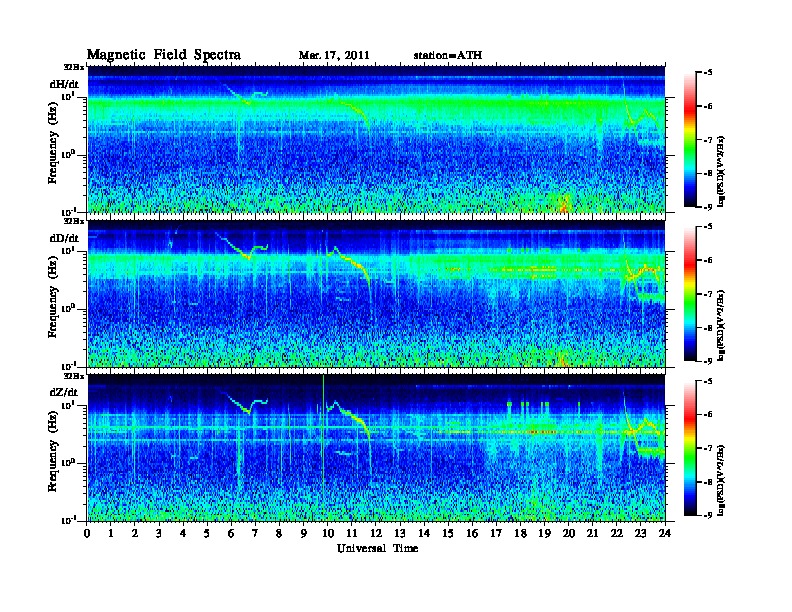Click hour tick label 22 on time axis

(617, 533)
